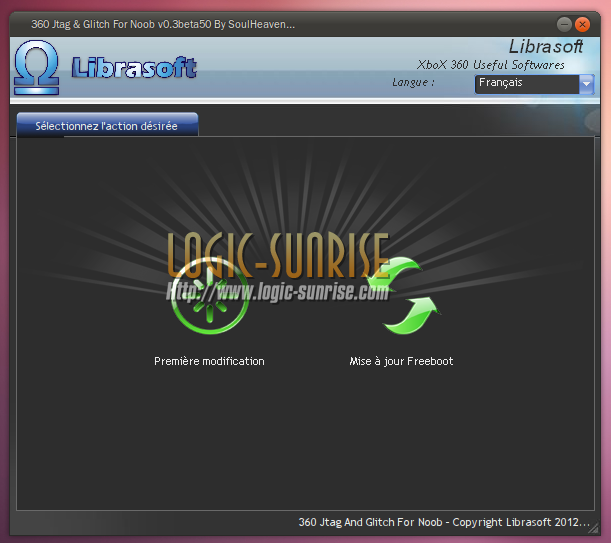Open the www.logic-sunrise.com URL text
The image size is (611, 543).
click(278, 292)
